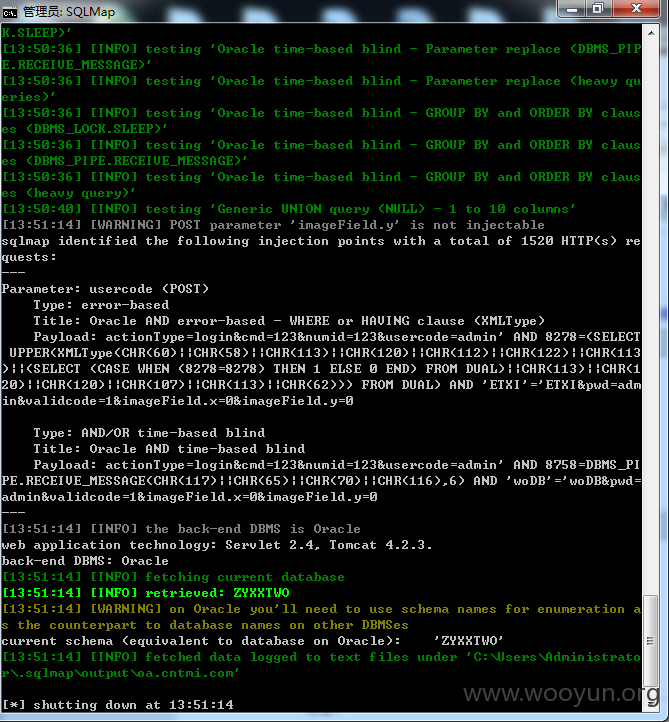
Task: Click the vertical scrollbar thumb
Action: [650, 641]
